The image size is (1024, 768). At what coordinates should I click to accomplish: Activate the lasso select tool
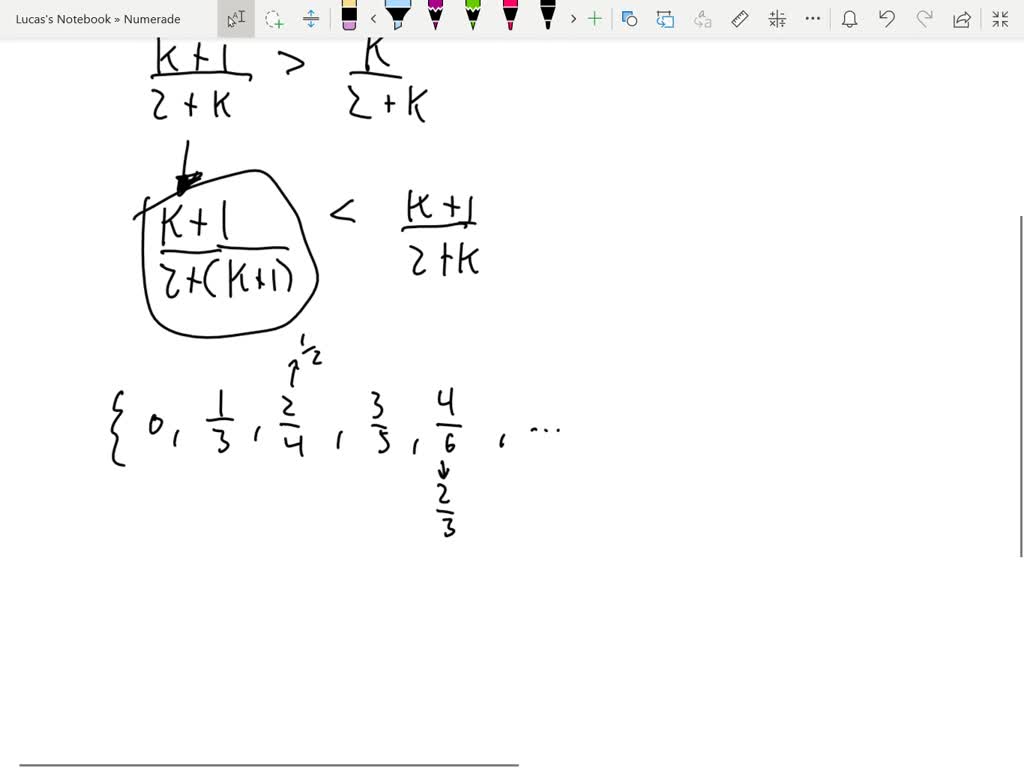[x=273, y=18]
